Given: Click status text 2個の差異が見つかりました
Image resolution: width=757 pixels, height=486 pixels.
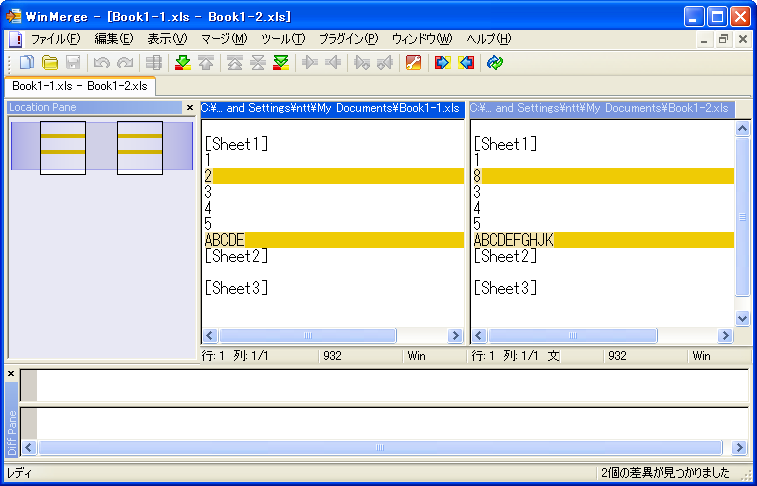Looking at the screenshot, I should (664, 472).
